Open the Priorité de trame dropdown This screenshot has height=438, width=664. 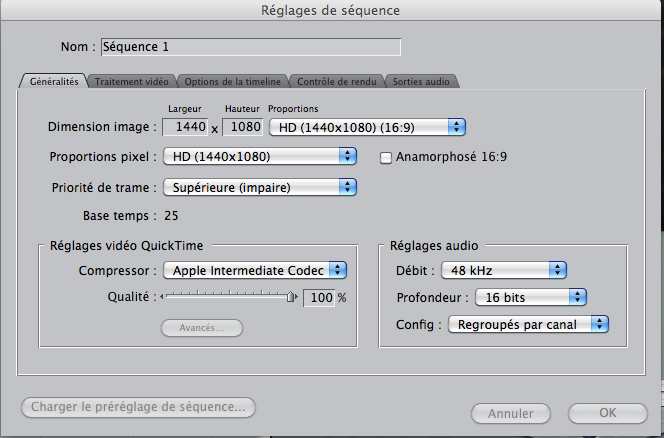point(260,187)
